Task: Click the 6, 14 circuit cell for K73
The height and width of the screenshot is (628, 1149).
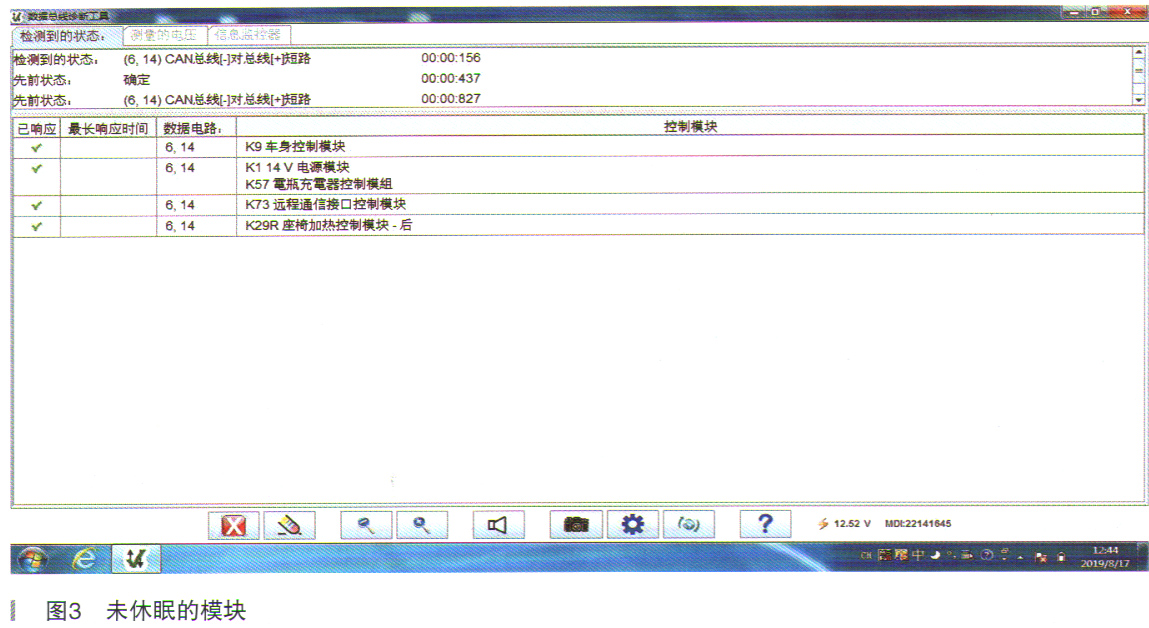Action: [196, 205]
